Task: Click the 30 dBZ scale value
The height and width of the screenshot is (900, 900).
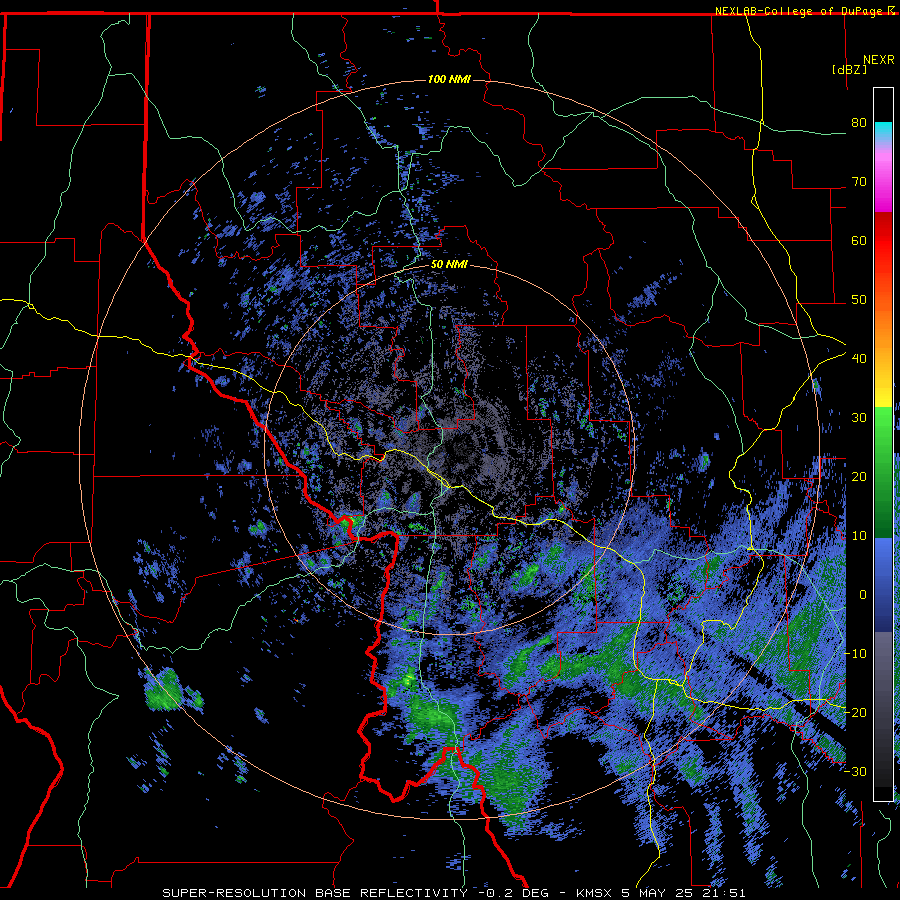Action: point(859,418)
